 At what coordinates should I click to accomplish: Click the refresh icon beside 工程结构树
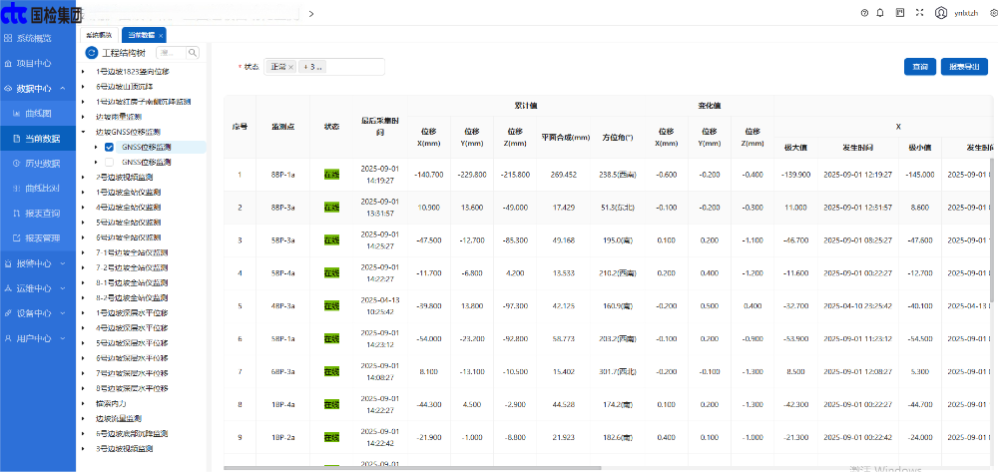[x=91, y=52]
